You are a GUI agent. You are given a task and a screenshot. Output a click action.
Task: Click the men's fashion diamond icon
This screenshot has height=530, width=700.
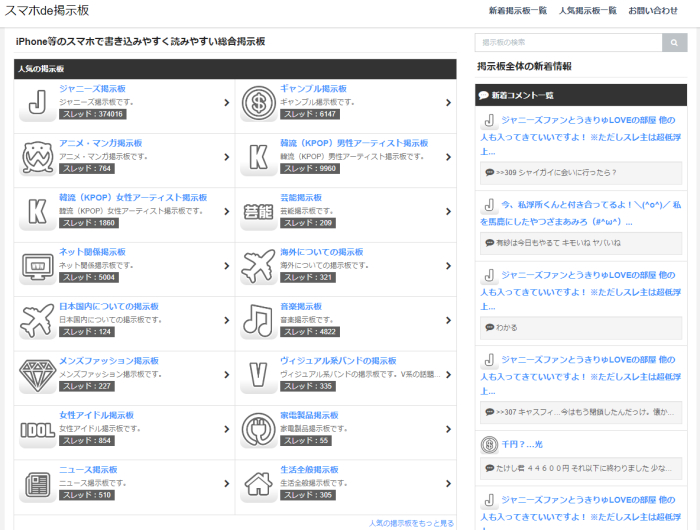click(x=37, y=373)
